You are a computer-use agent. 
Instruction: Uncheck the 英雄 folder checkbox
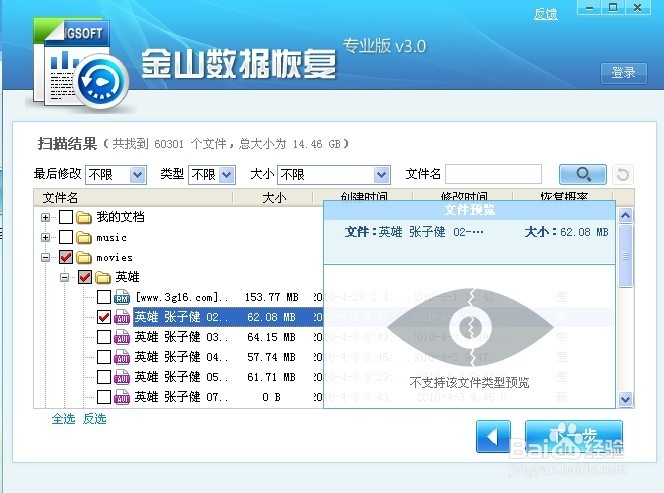click(x=85, y=277)
